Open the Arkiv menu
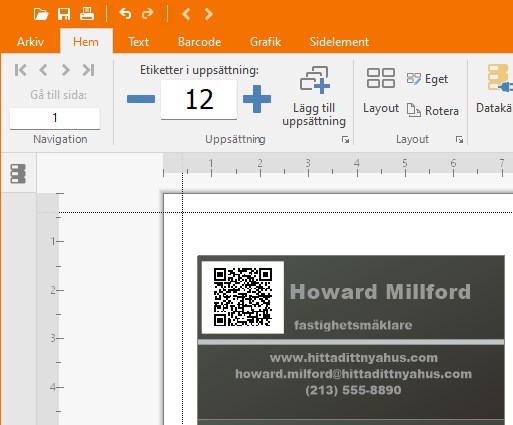Screen dimensions: 513x425 [30, 42]
